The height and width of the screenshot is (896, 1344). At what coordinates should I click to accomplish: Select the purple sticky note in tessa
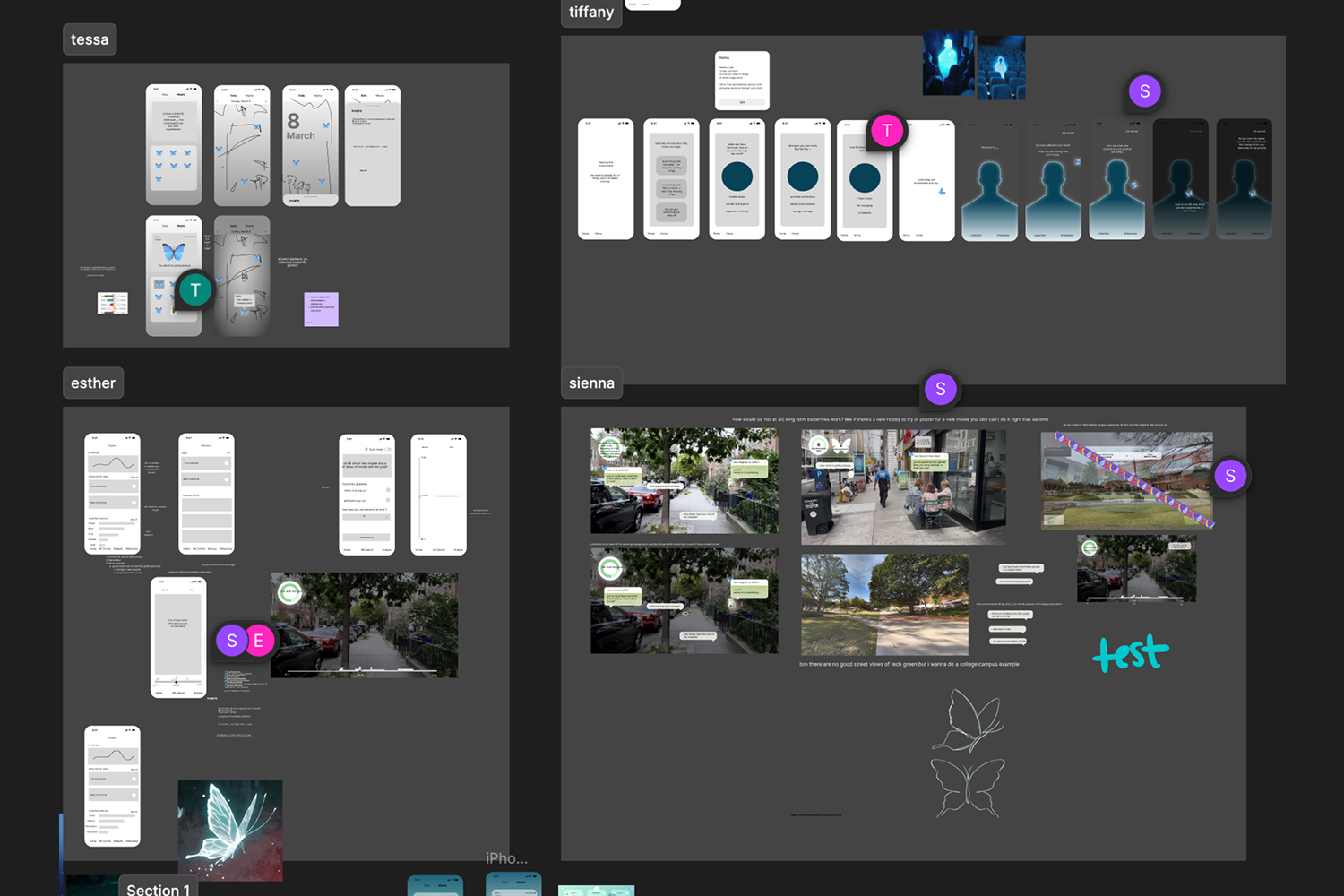tap(321, 309)
